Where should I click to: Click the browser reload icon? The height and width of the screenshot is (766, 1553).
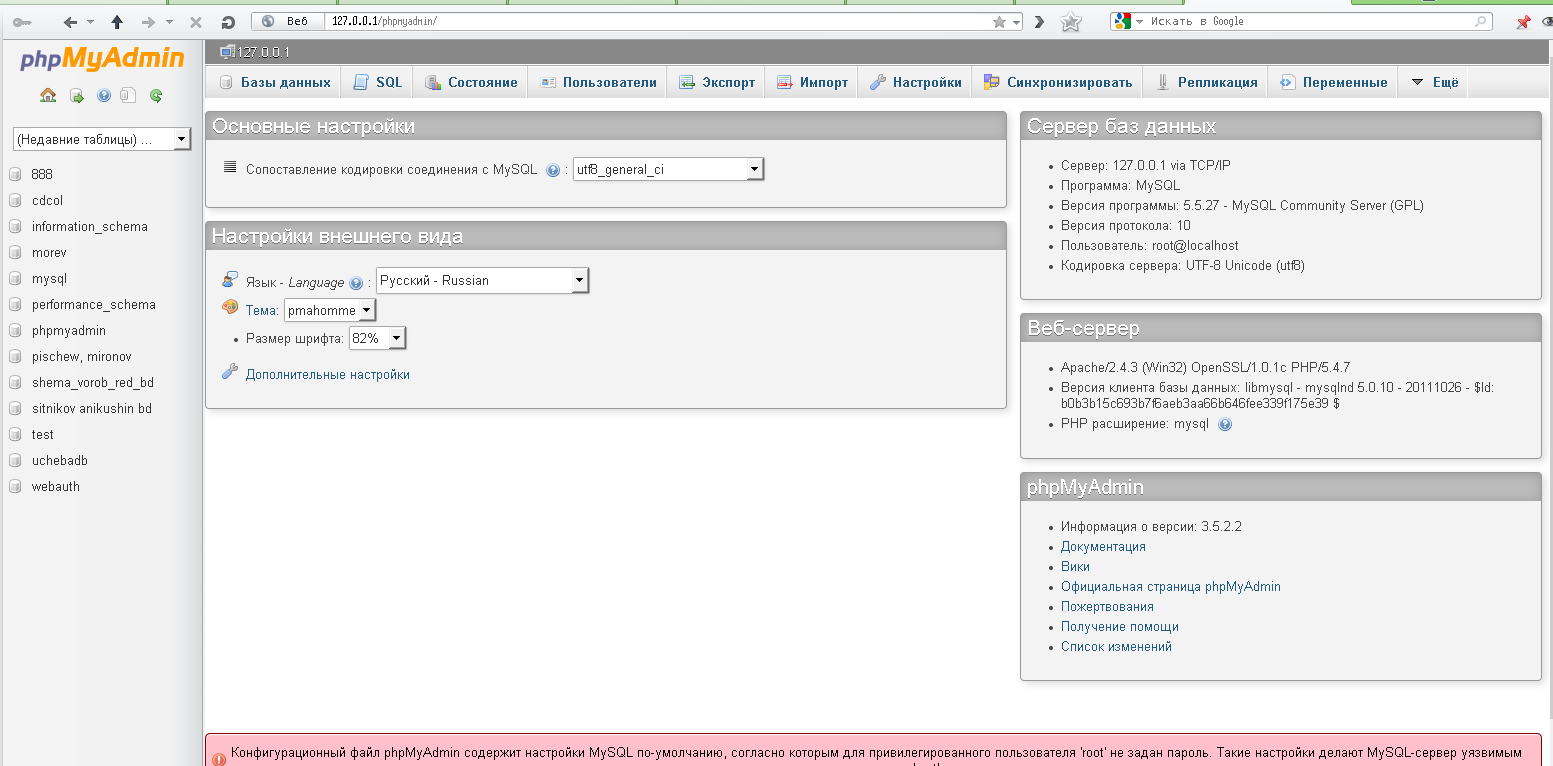pyautogui.click(x=228, y=22)
